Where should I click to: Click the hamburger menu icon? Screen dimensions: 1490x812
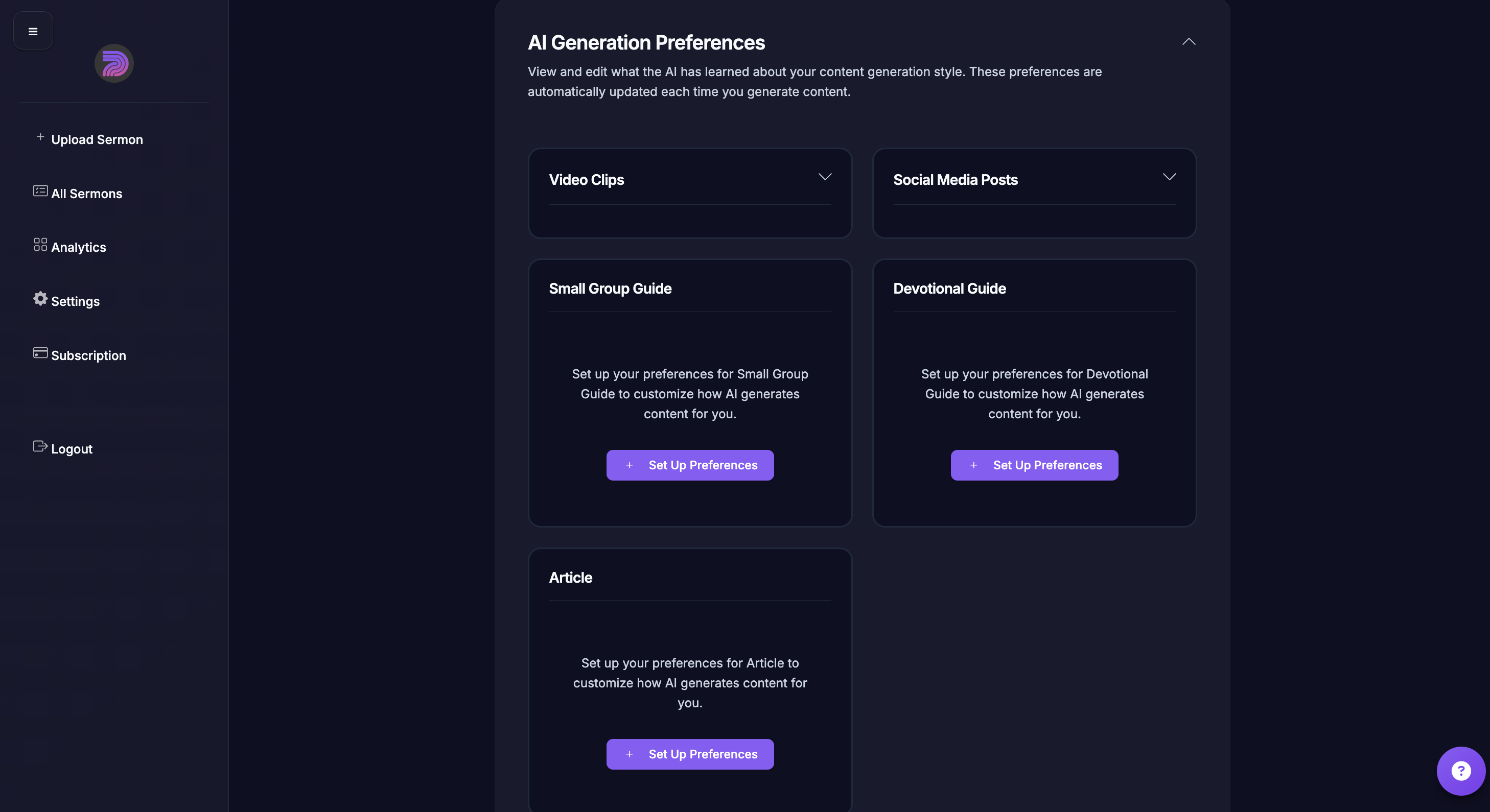(33, 31)
